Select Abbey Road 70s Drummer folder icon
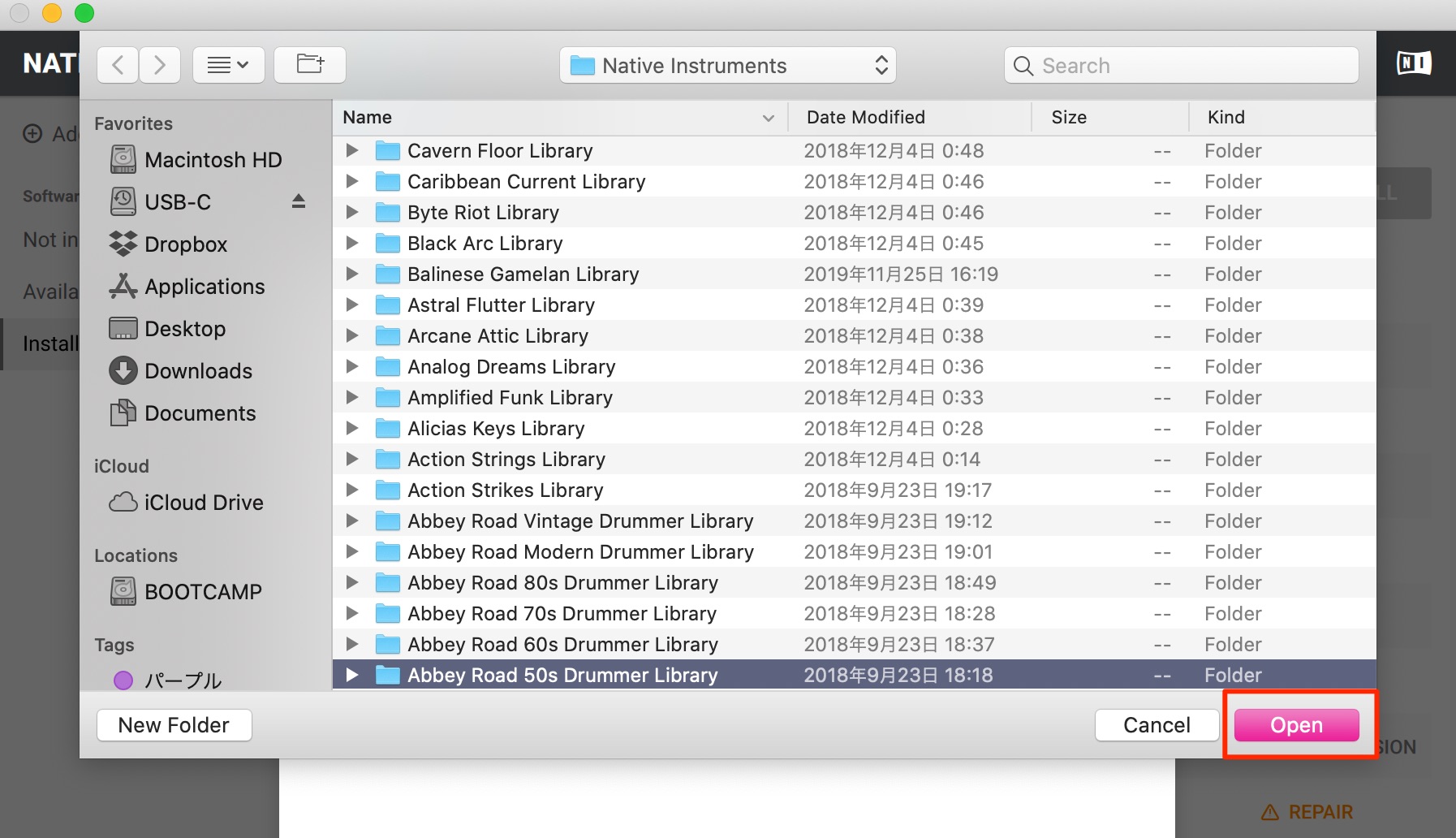 coord(388,614)
